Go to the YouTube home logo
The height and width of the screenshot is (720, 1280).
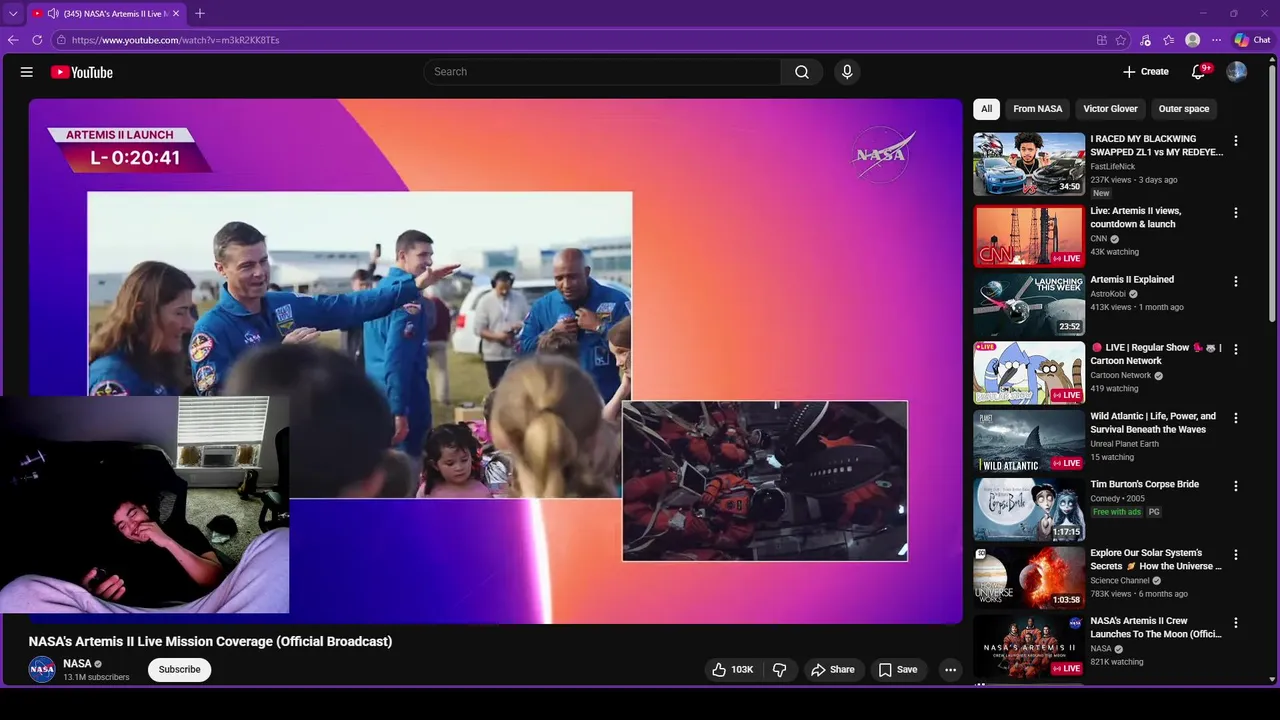82,72
